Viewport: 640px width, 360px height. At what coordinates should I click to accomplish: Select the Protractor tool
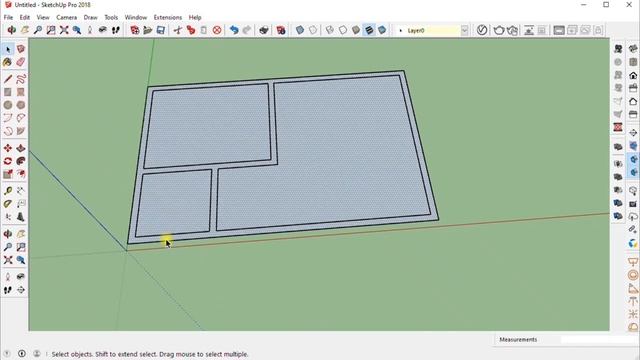pyautogui.click(x=8, y=204)
